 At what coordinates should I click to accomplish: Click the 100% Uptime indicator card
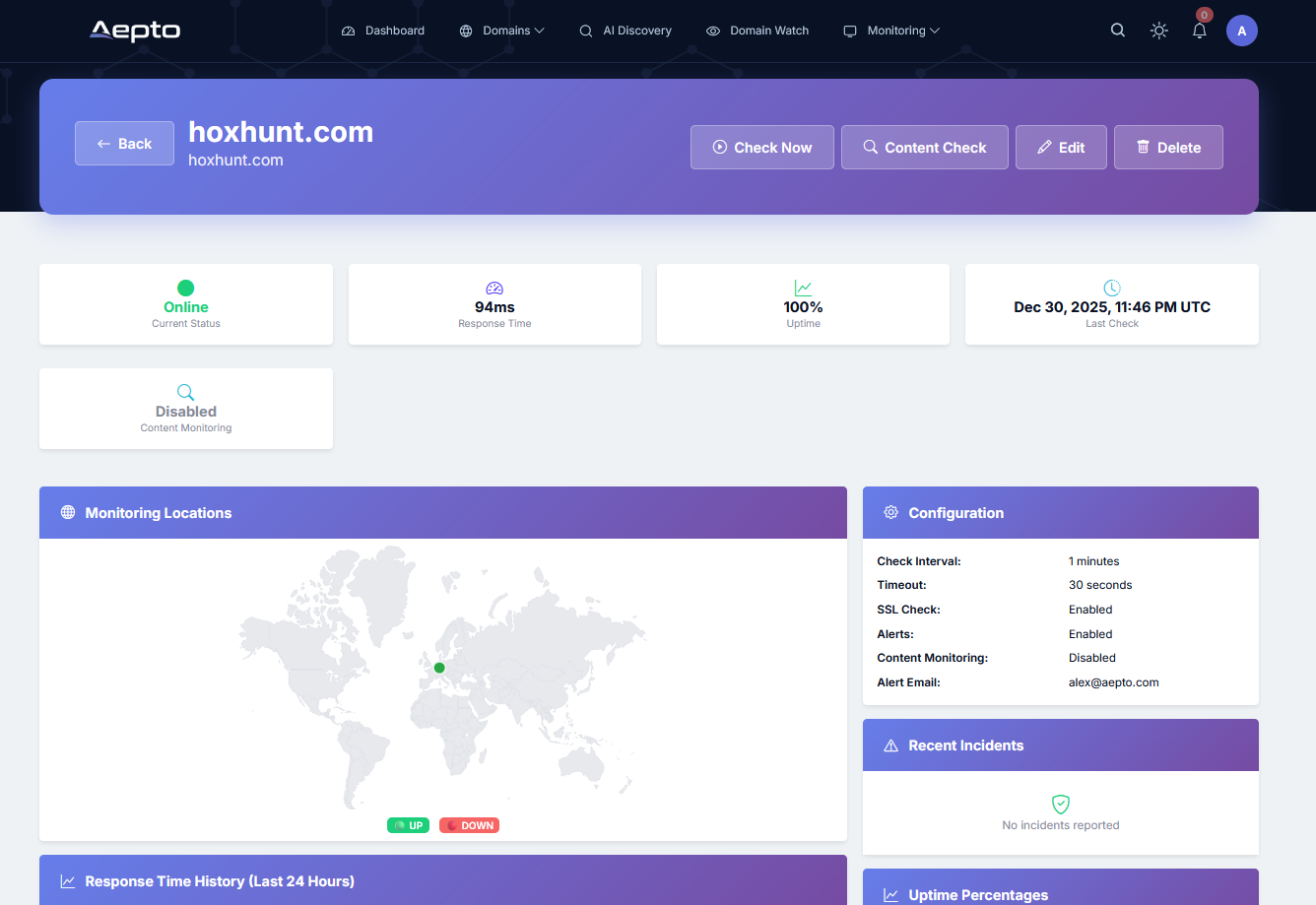[803, 304]
